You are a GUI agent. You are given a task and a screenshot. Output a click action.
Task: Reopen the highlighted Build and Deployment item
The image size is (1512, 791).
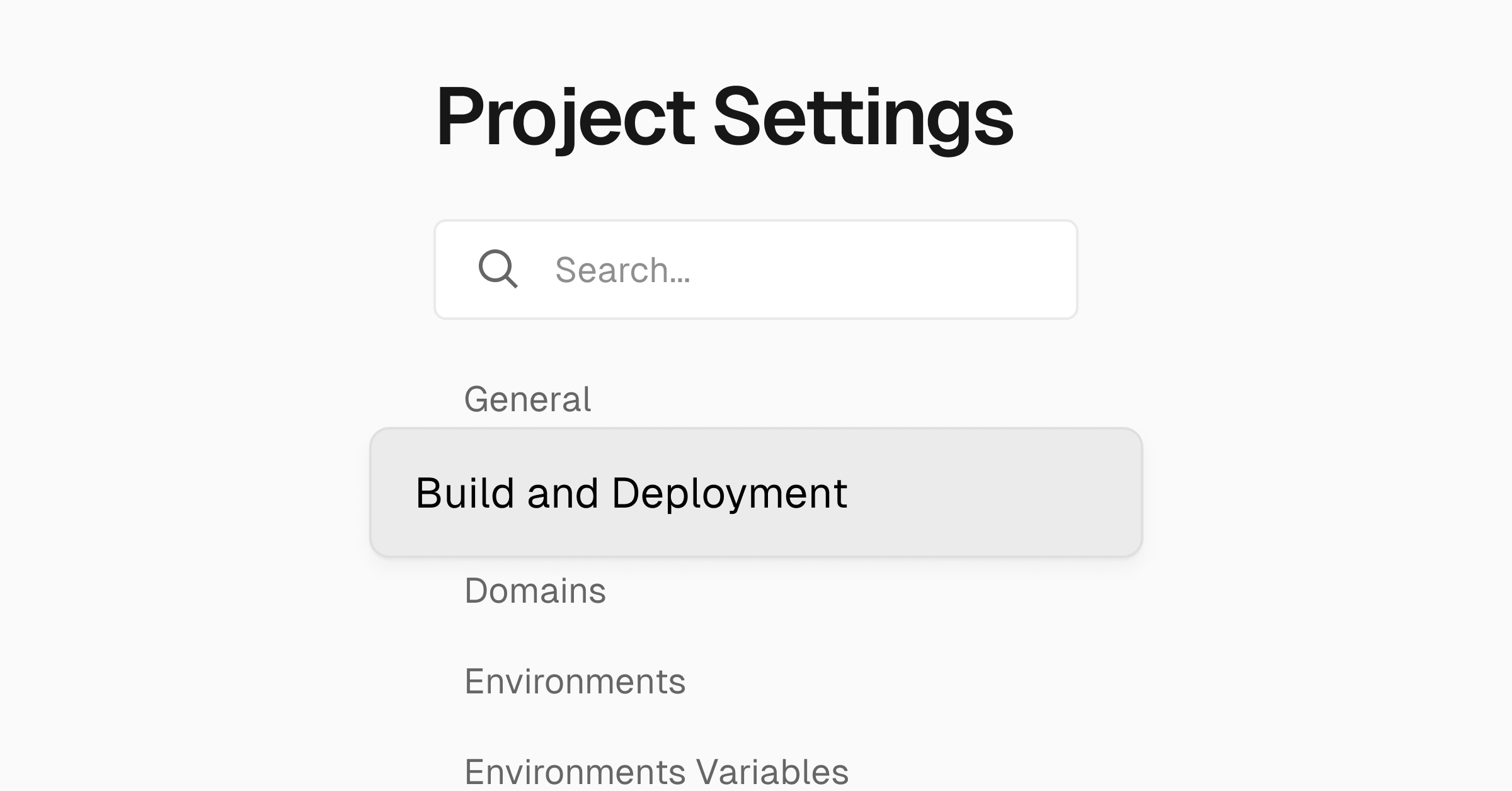tap(631, 494)
